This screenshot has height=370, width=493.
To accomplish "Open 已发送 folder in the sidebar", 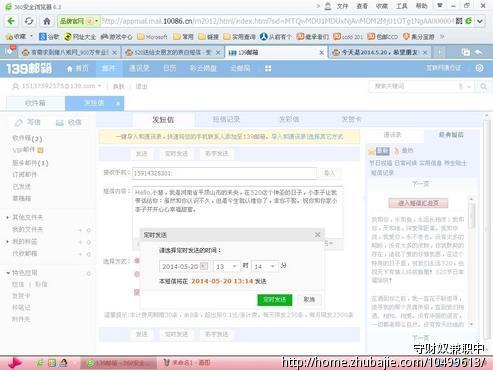I will (x=21, y=187).
